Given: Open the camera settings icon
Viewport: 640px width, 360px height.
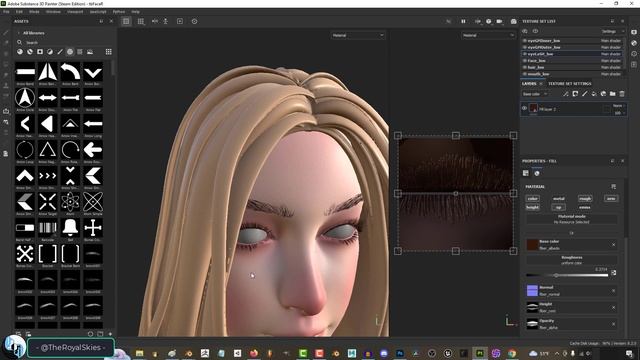Looking at the screenshot, I should click(x=499, y=21).
